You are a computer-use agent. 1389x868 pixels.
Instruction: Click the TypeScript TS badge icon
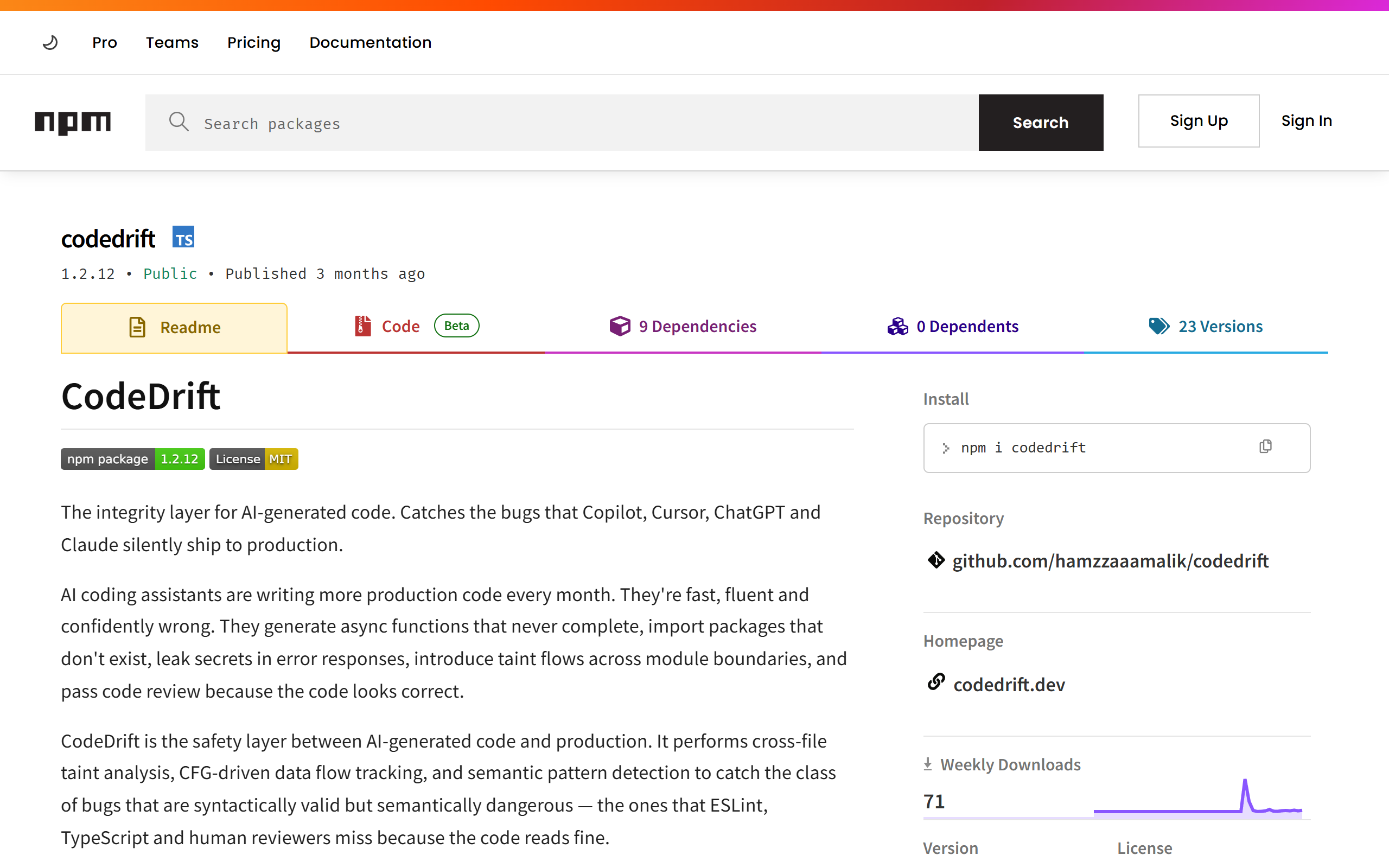click(x=183, y=237)
